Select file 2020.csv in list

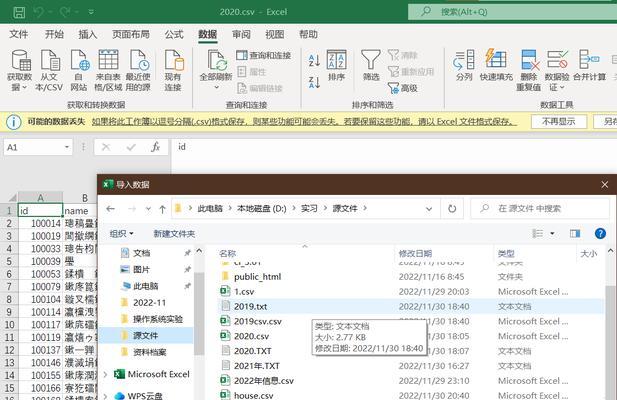pos(251,336)
